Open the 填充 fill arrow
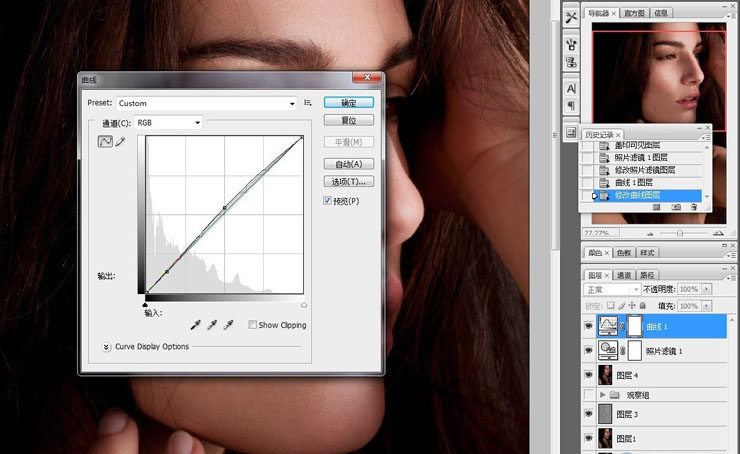Image resolution: width=740 pixels, height=454 pixels. click(x=706, y=306)
